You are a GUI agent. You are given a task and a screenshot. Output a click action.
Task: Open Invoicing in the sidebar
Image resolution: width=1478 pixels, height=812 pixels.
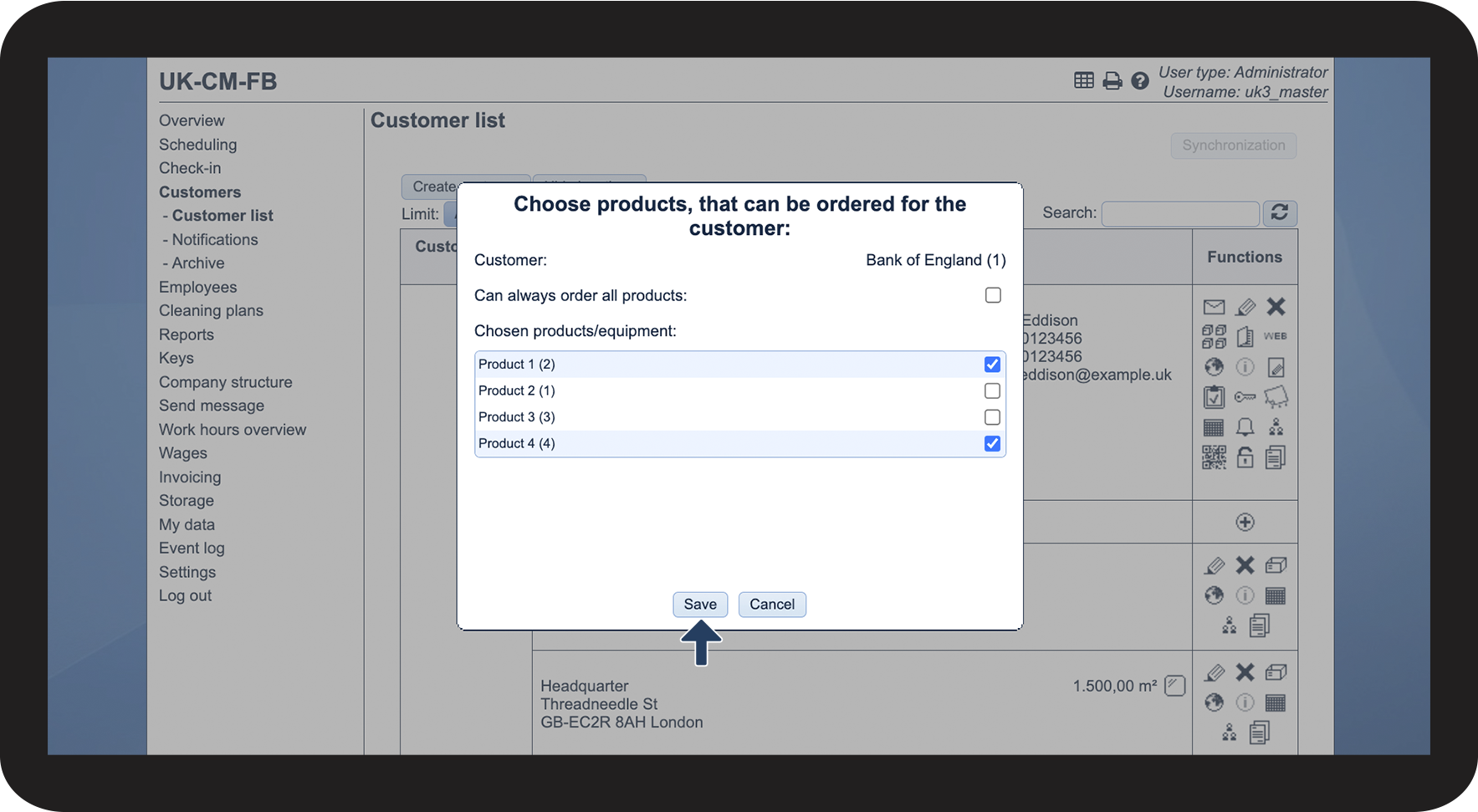pos(190,477)
